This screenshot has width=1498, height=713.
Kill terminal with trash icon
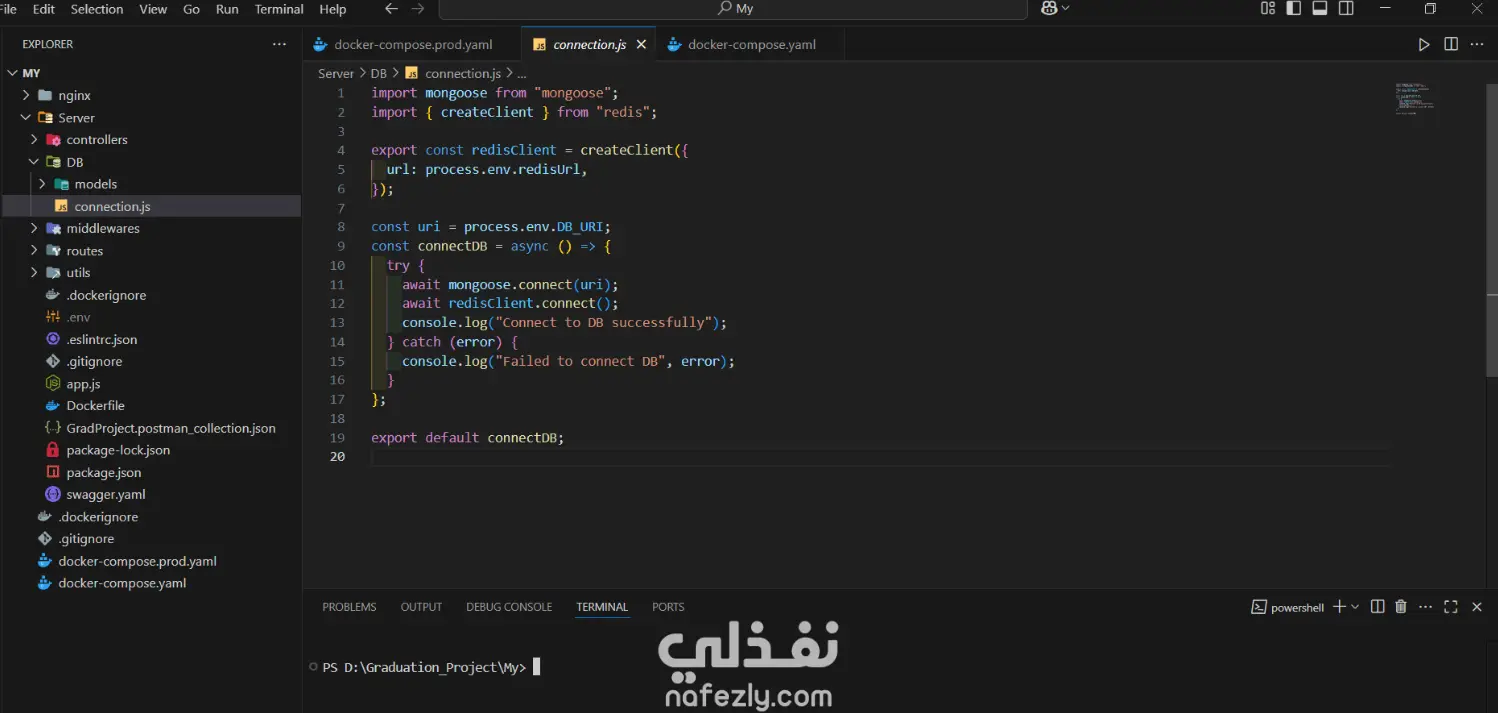click(x=1401, y=607)
